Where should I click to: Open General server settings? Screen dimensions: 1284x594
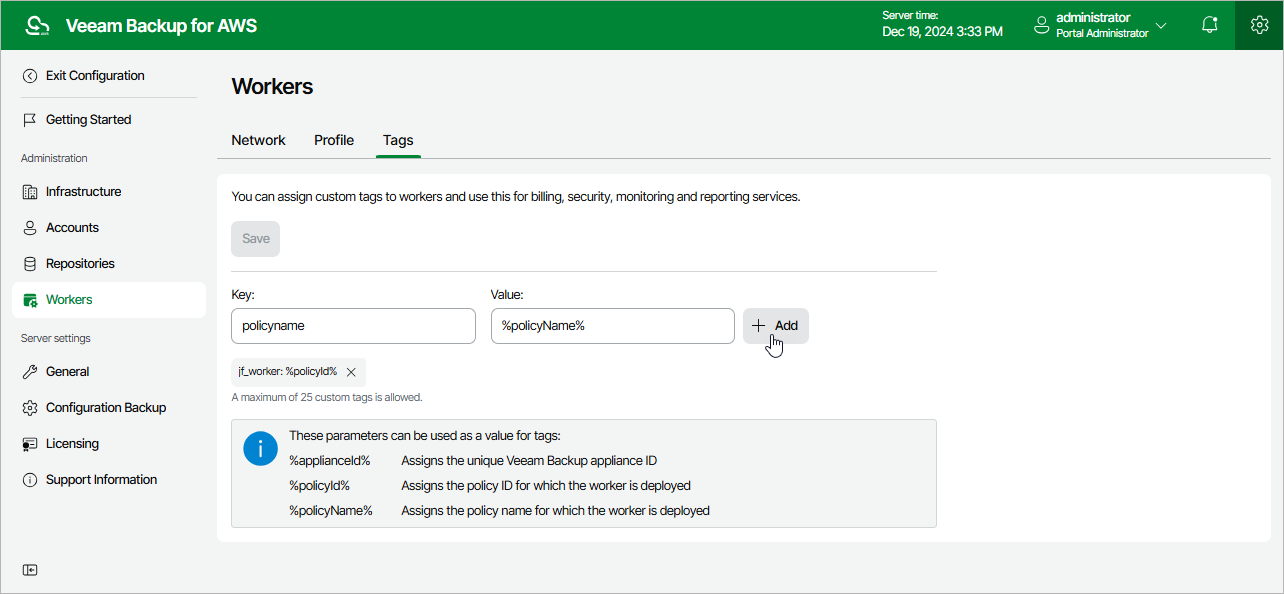coord(67,372)
